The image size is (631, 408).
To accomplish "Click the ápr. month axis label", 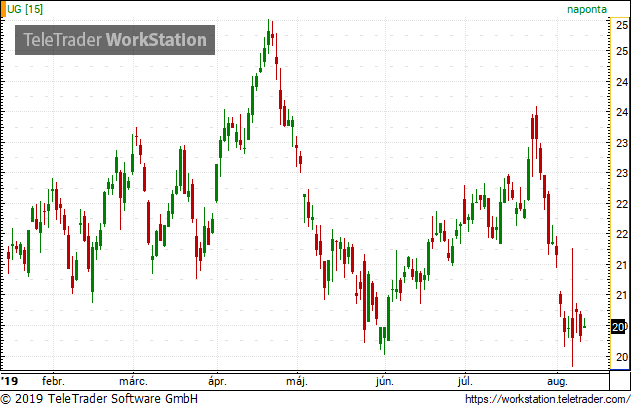I will tap(217, 381).
